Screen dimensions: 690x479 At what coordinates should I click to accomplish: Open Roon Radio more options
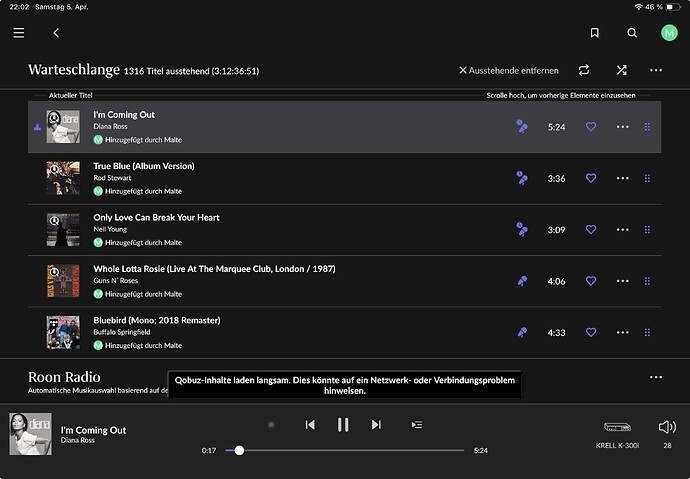[x=656, y=377]
